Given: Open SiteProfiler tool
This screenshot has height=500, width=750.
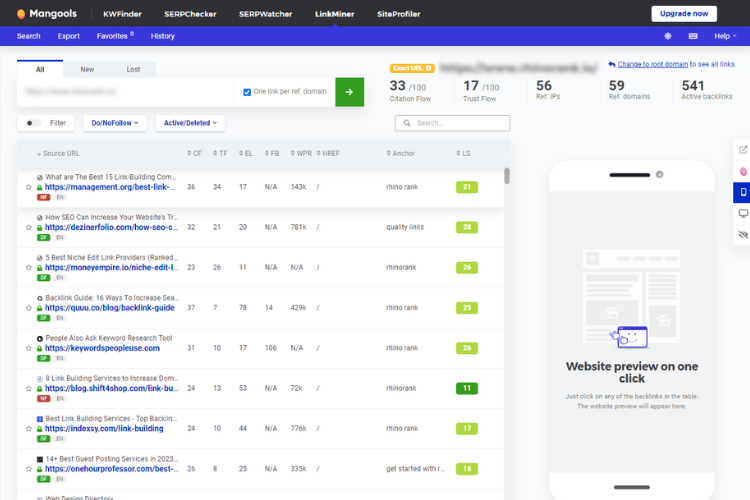Looking at the screenshot, I should (x=398, y=14).
